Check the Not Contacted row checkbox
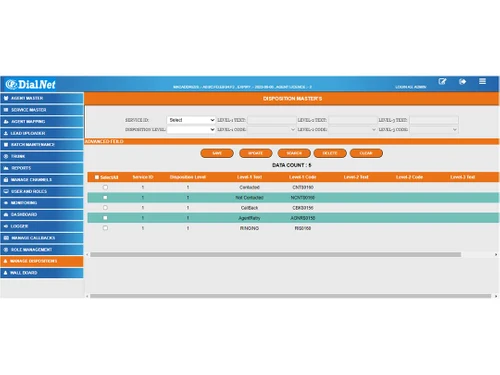Viewport: 500px width, 375px height. point(105,197)
